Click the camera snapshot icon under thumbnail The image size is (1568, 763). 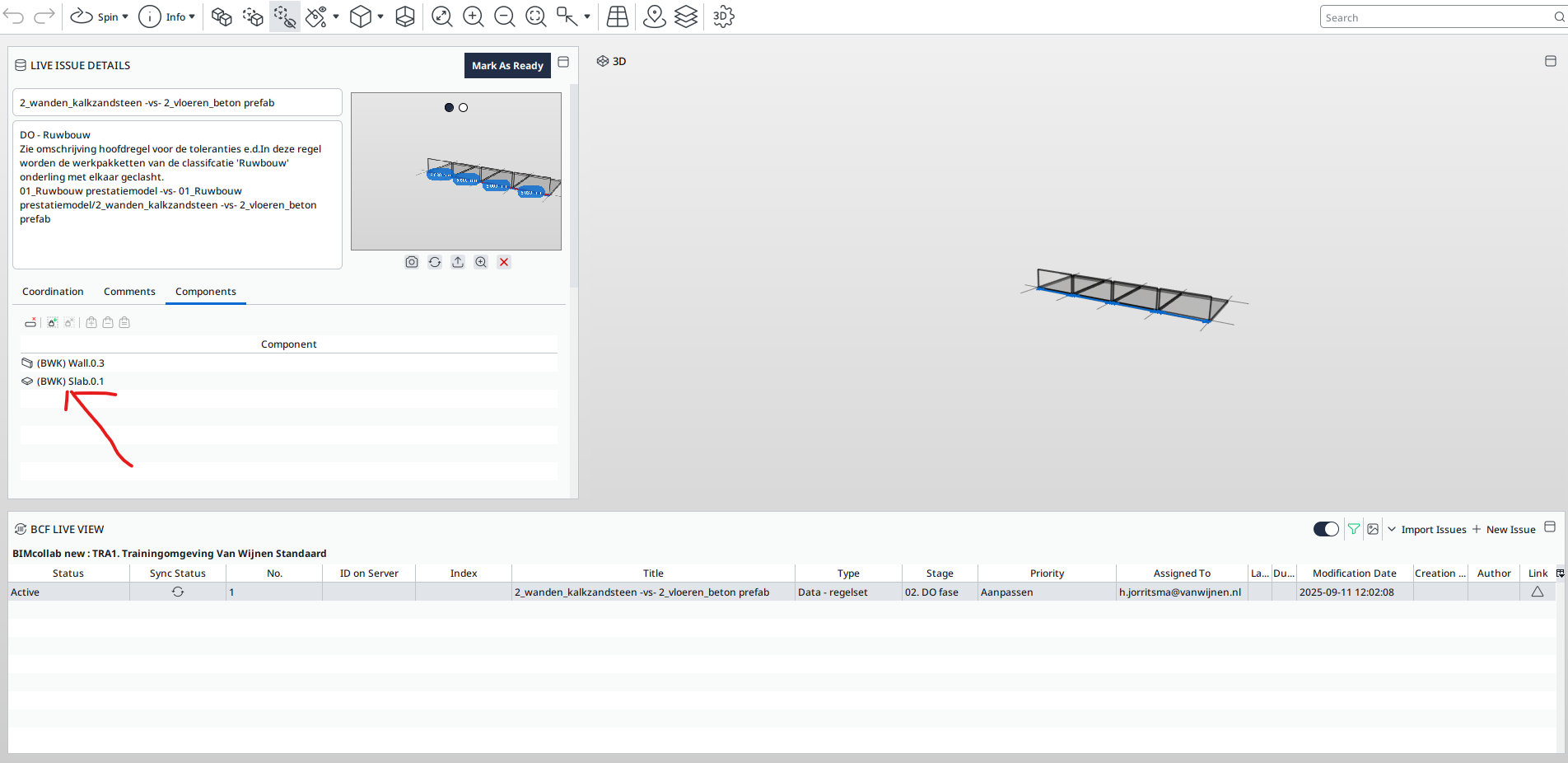(x=412, y=262)
